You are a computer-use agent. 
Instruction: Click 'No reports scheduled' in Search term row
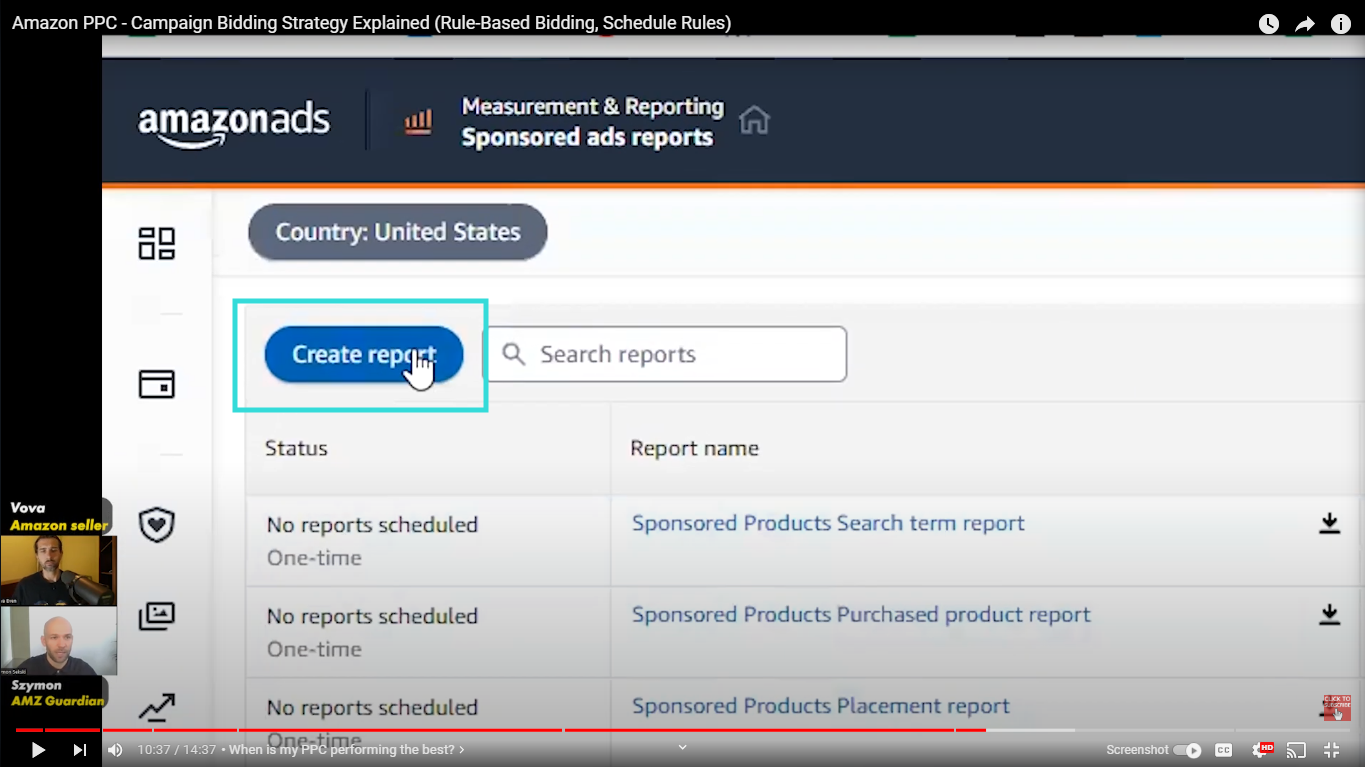click(372, 524)
